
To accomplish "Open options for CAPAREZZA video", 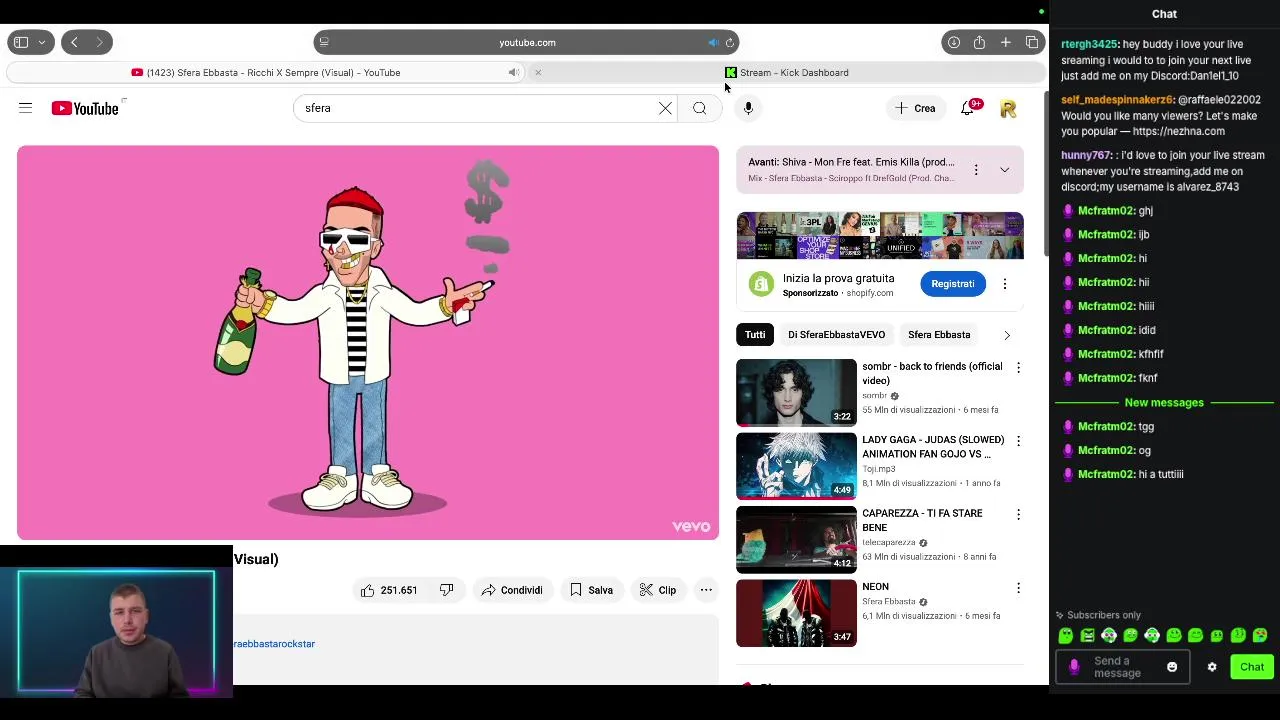I will click(1018, 515).
